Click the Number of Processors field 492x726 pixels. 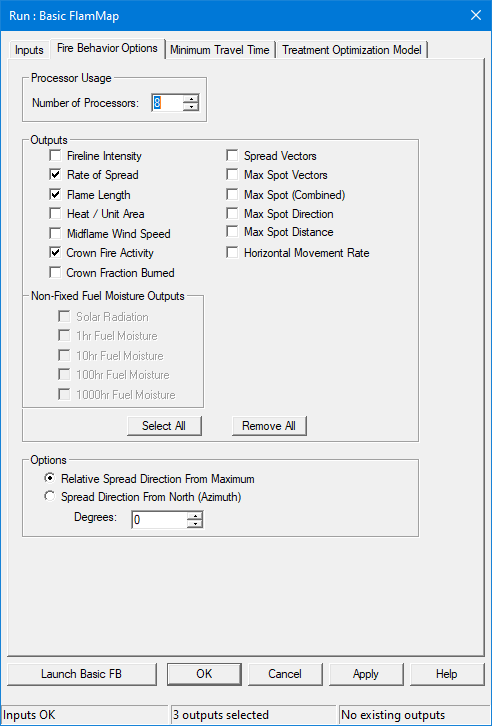167,103
